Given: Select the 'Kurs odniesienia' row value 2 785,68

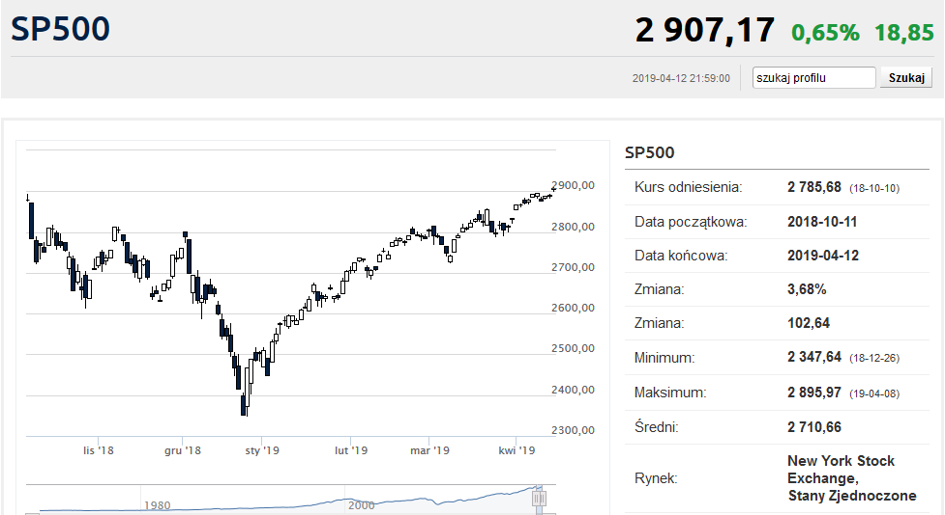Looking at the screenshot, I should (816, 187).
